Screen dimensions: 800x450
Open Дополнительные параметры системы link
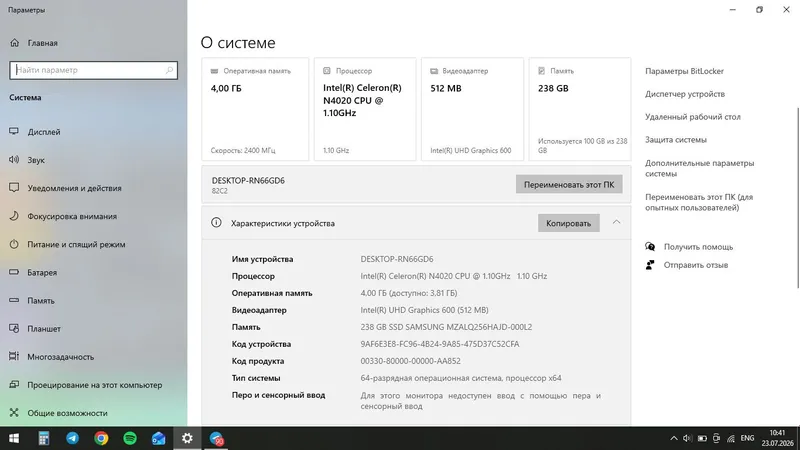tap(699, 168)
